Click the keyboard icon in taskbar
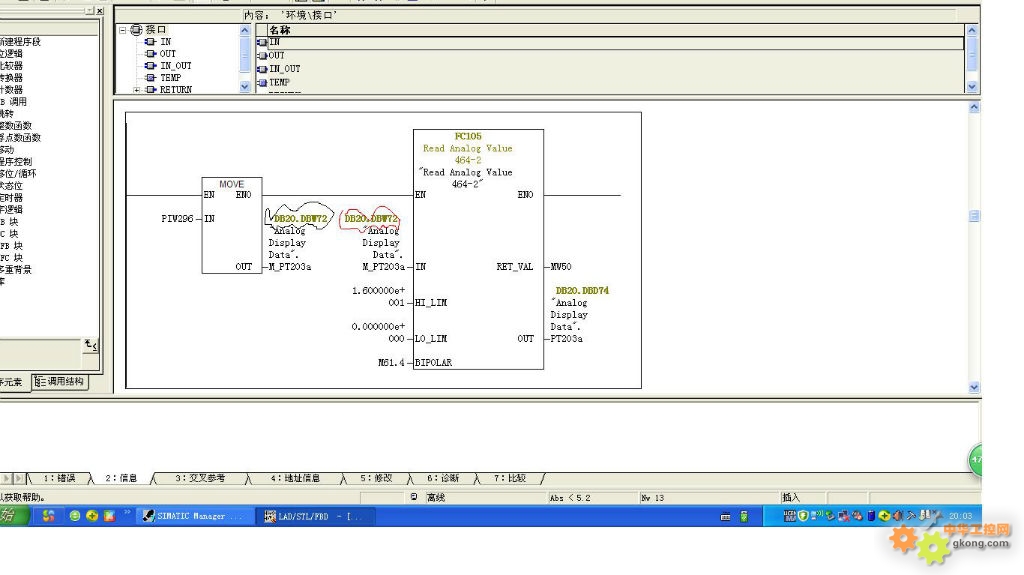The image size is (1024, 575). [726, 516]
